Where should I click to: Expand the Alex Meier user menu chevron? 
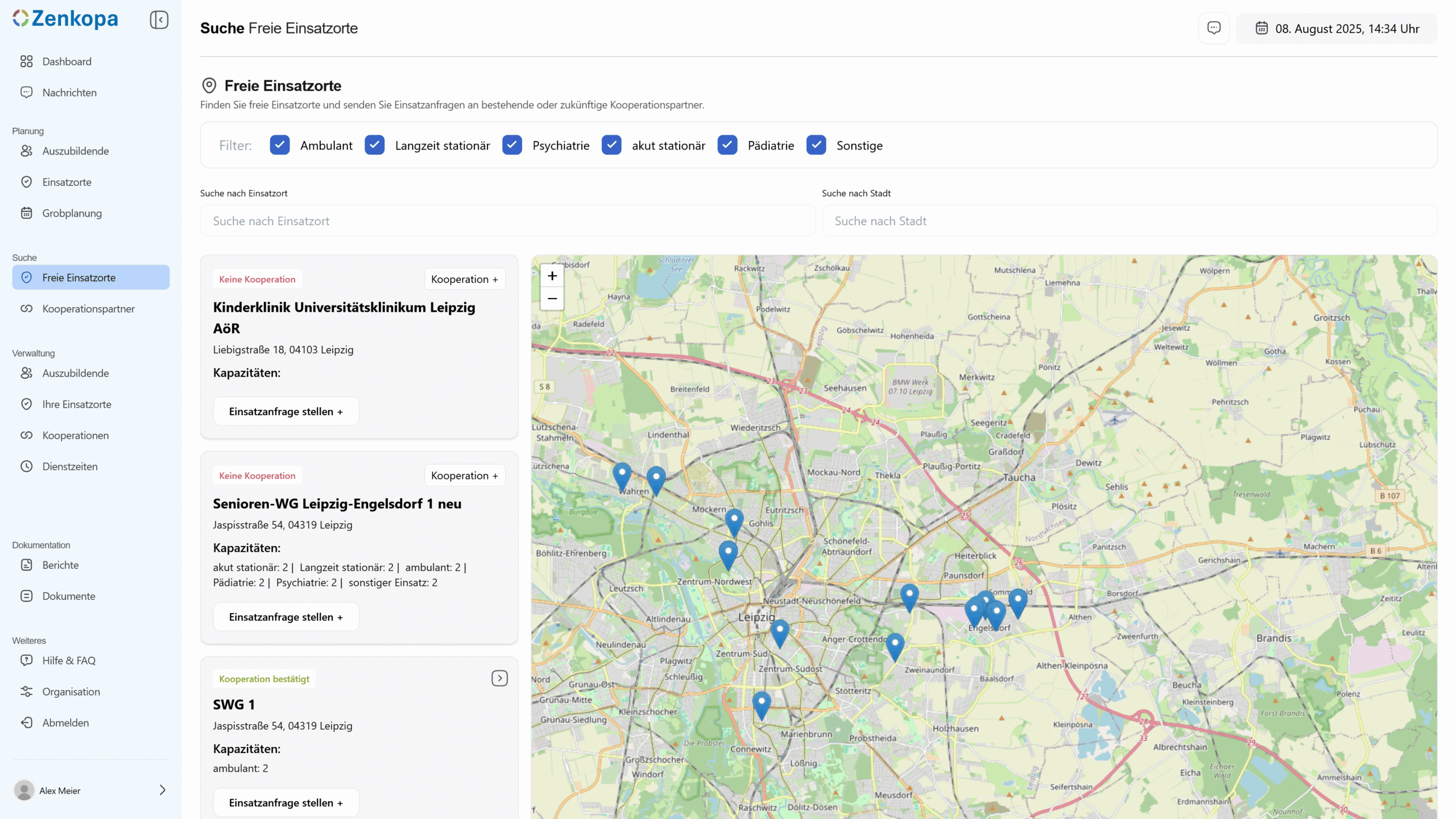162,790
